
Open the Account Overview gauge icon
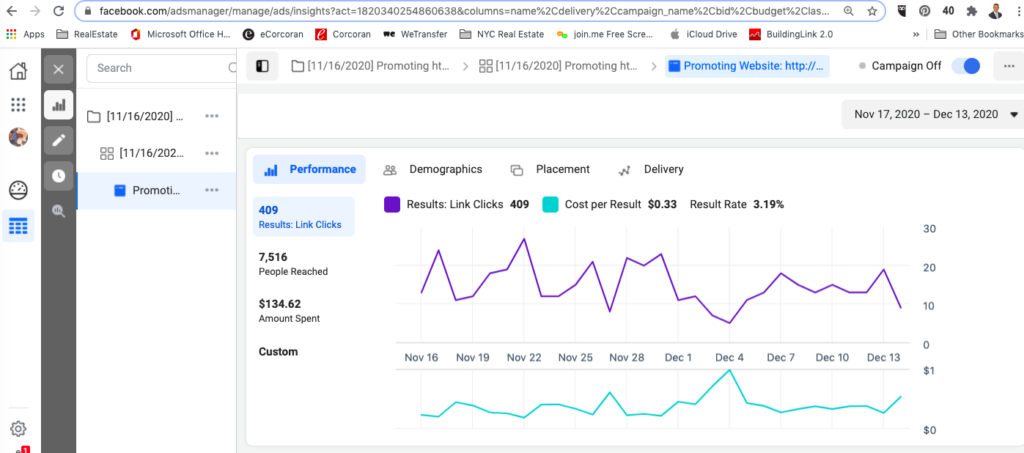18,191
